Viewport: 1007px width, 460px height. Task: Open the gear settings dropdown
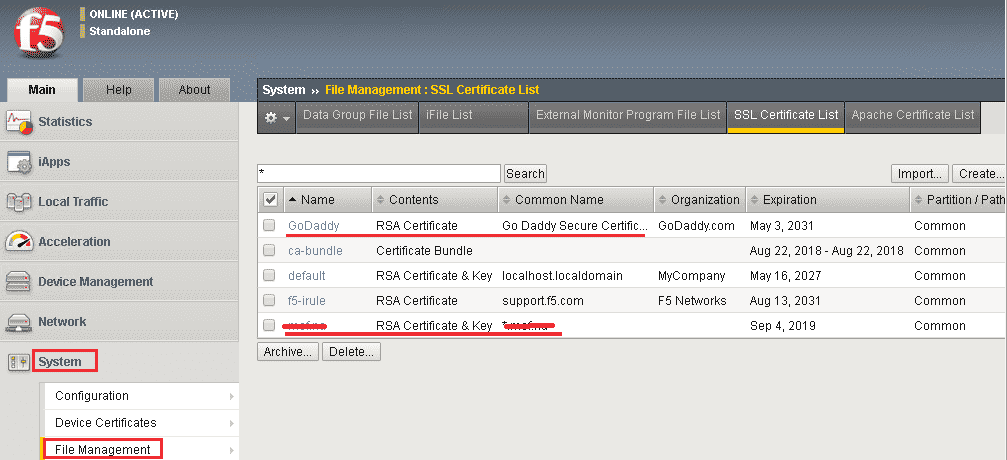277,118
